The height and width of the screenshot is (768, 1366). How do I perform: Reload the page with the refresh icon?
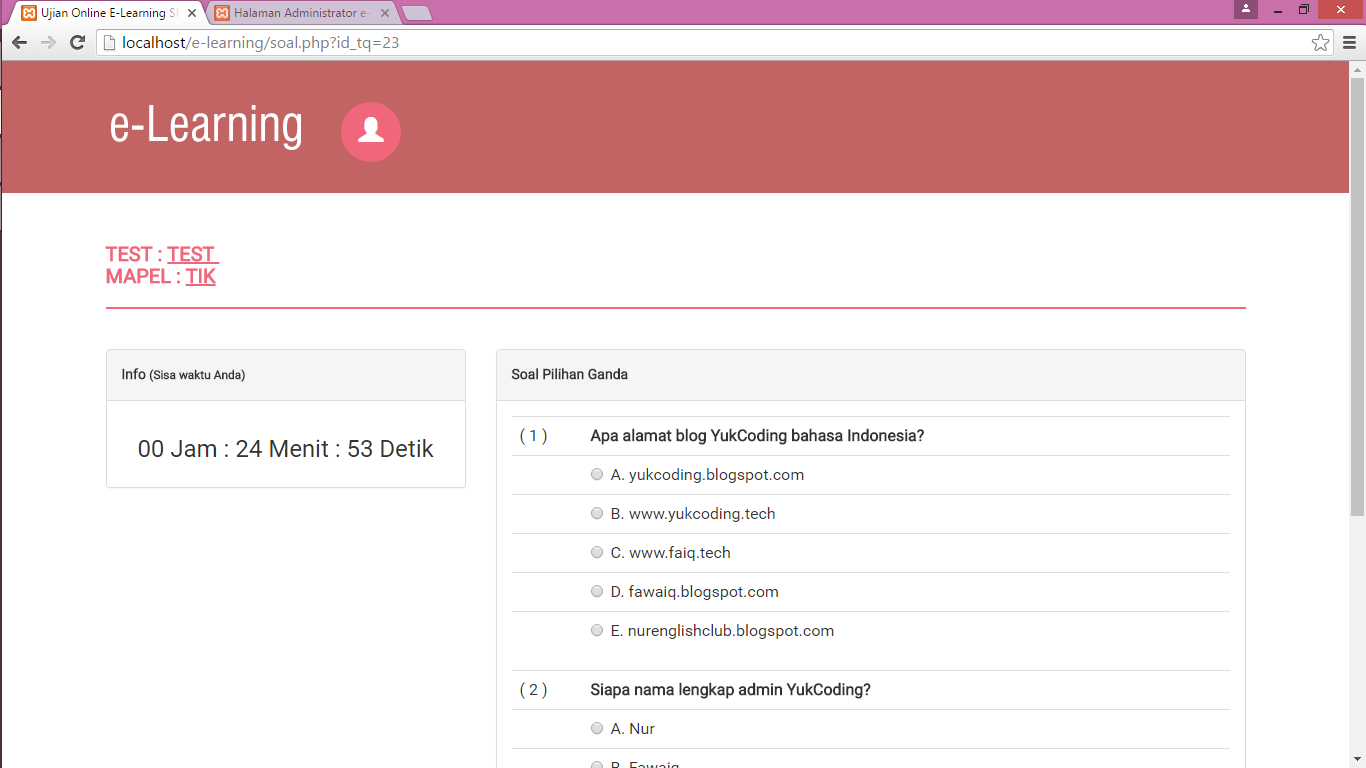[x=77, y=42]
